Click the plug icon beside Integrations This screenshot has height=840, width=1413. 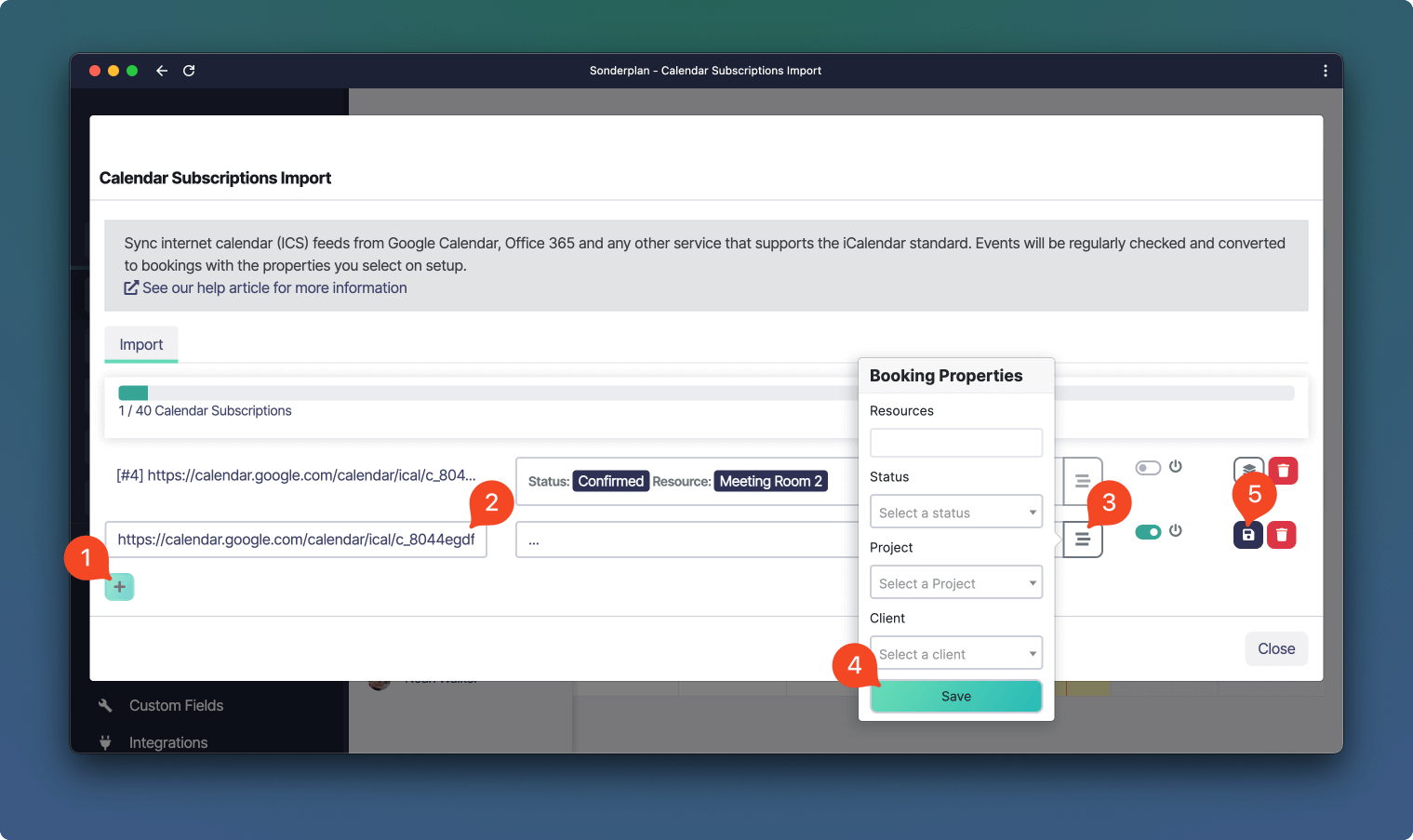tap(105, 742)
